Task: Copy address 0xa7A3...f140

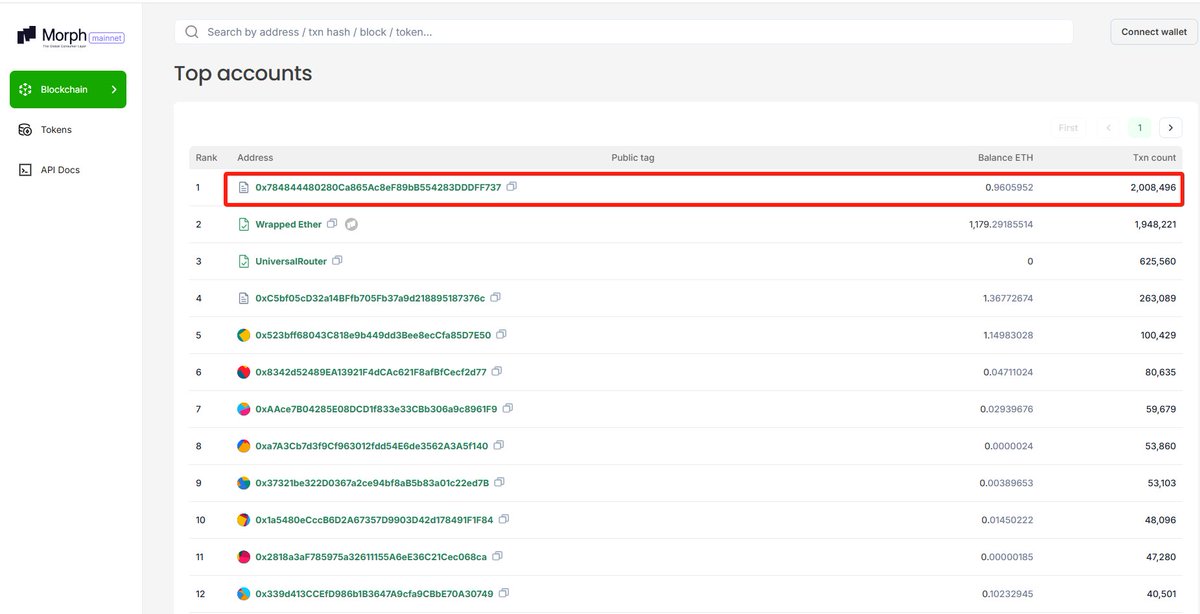Action: [x=499, y=445]
